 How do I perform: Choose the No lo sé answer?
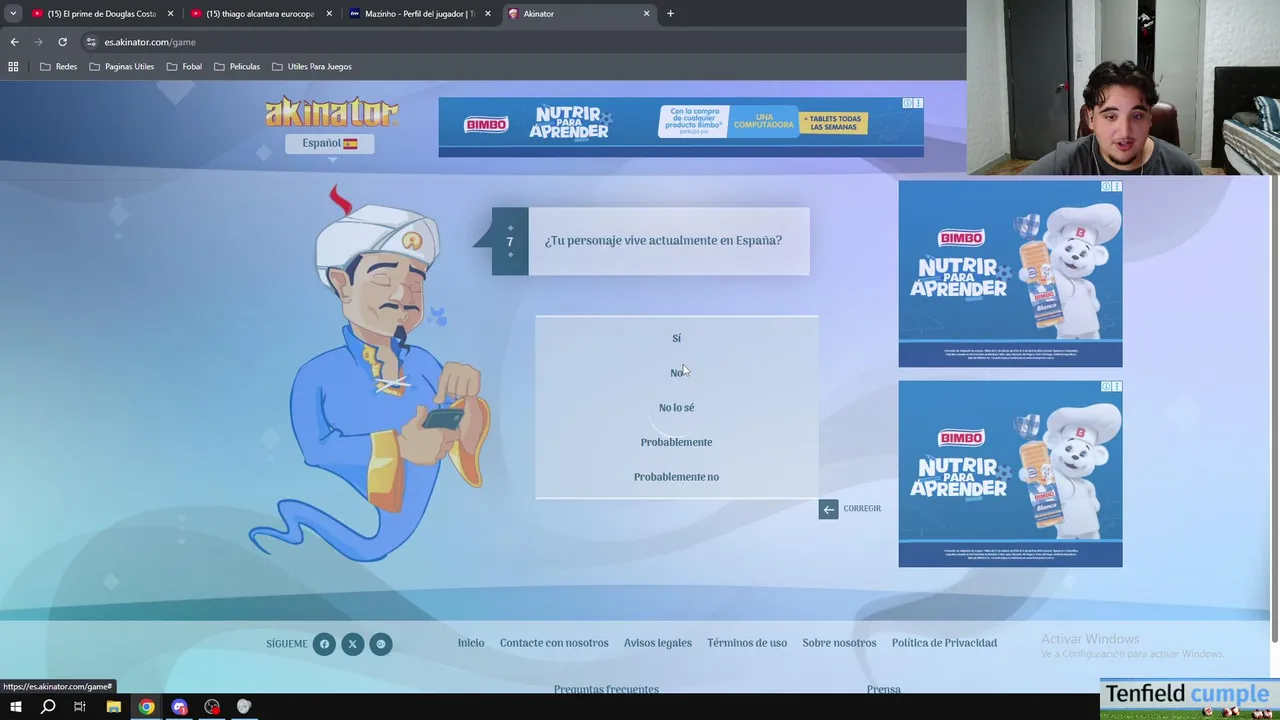tap(676, 407)
